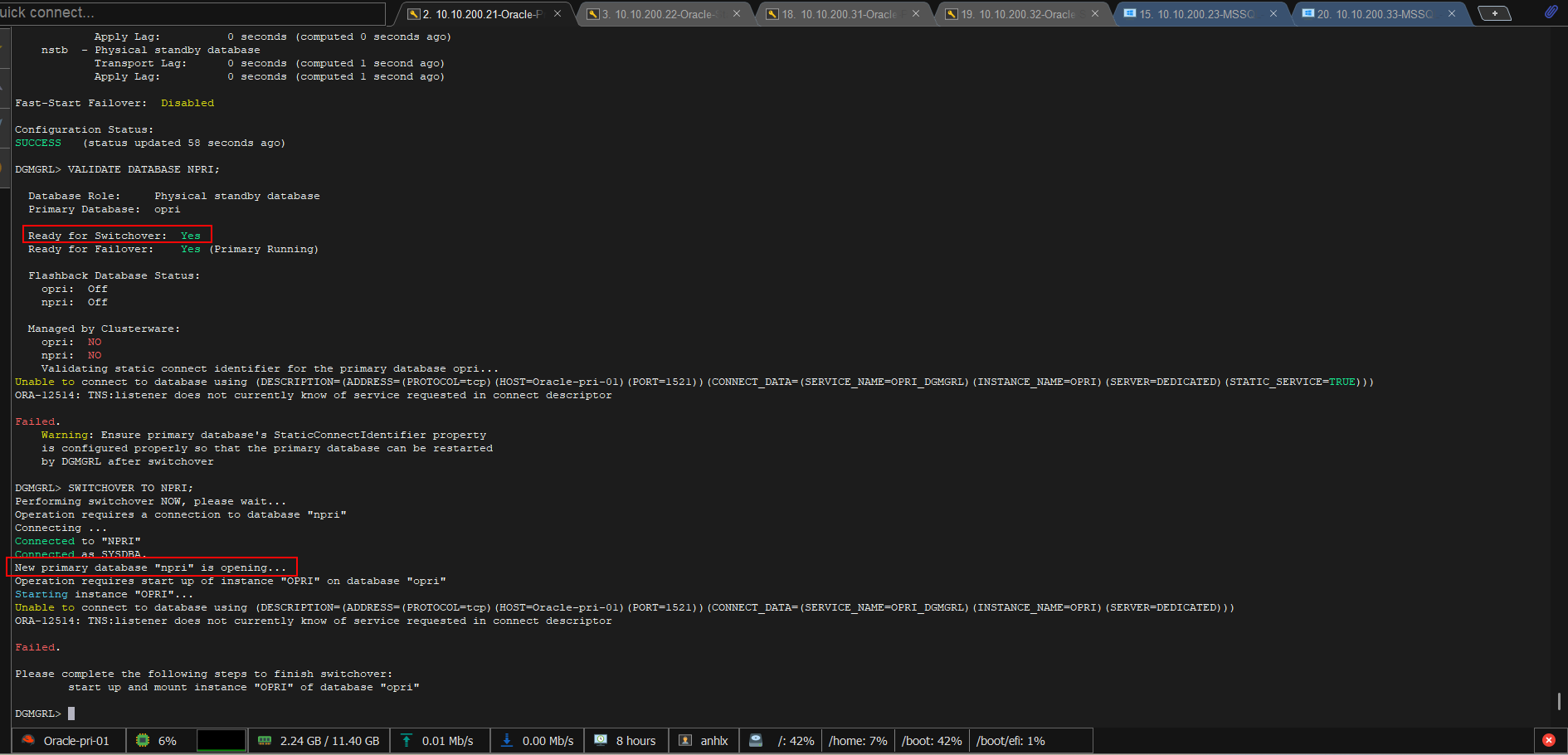The width and height of the screenshot is (1568, 755).
Task: Close the 10.10.200.21-Oracle tab
Action: 558,13
